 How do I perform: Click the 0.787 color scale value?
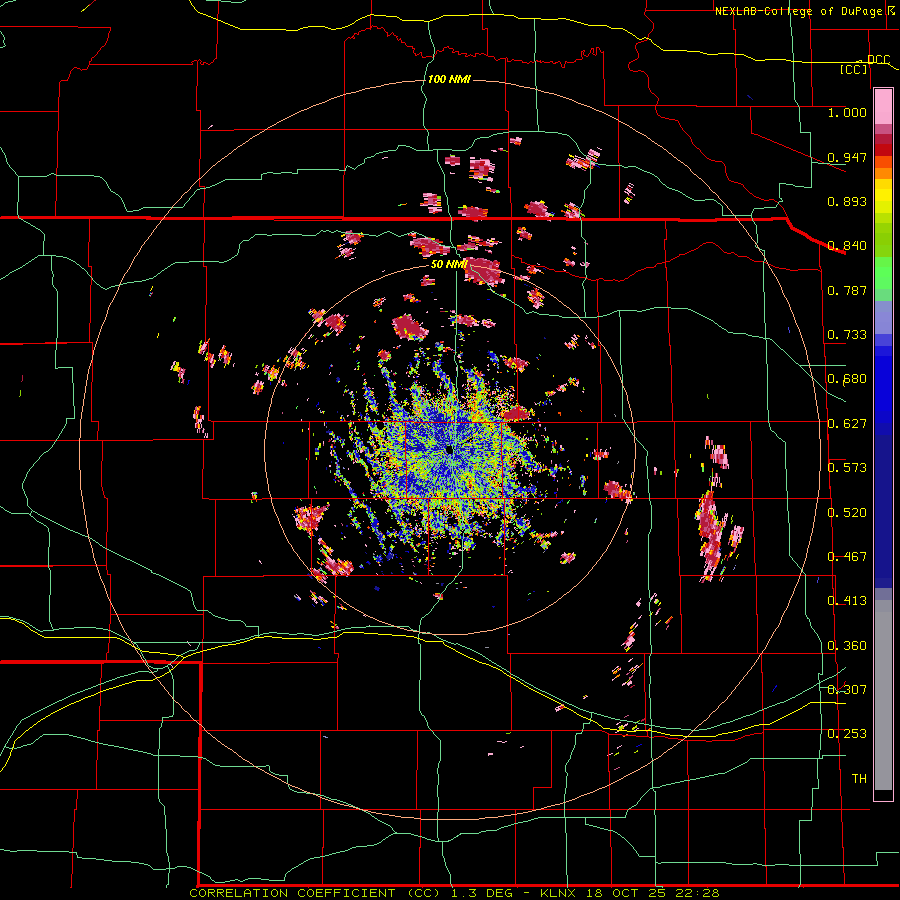847,290
